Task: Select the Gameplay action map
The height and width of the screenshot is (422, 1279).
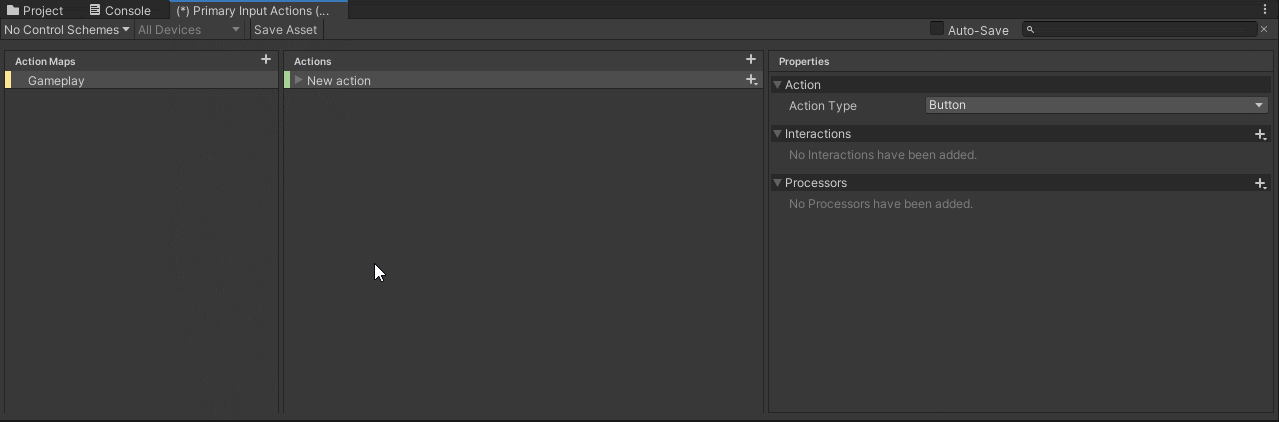Action: tap(56, 81)
